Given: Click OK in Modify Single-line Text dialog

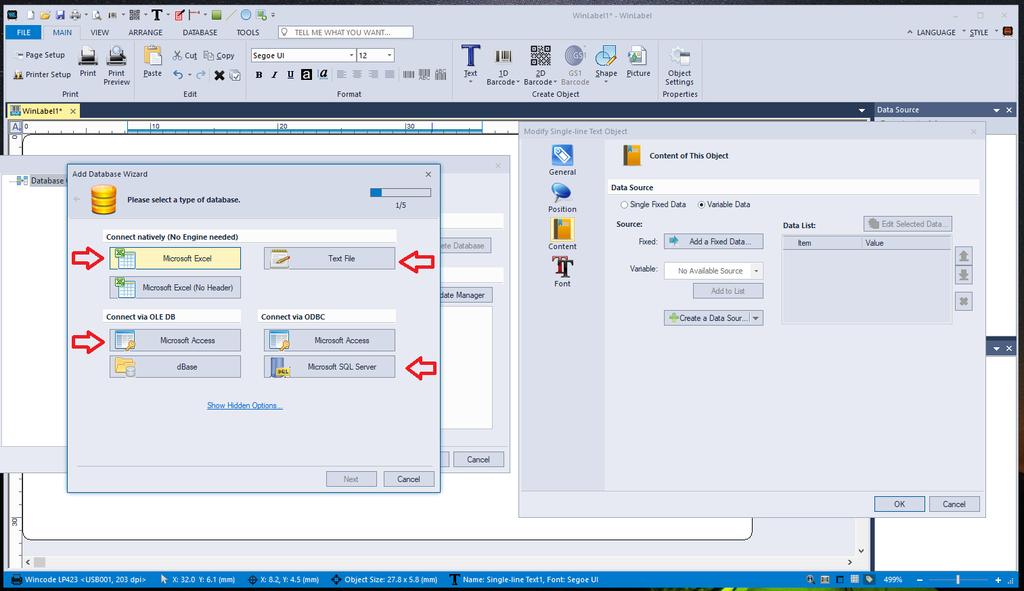Looking at the screenshot, I should (x=899, y=504).
